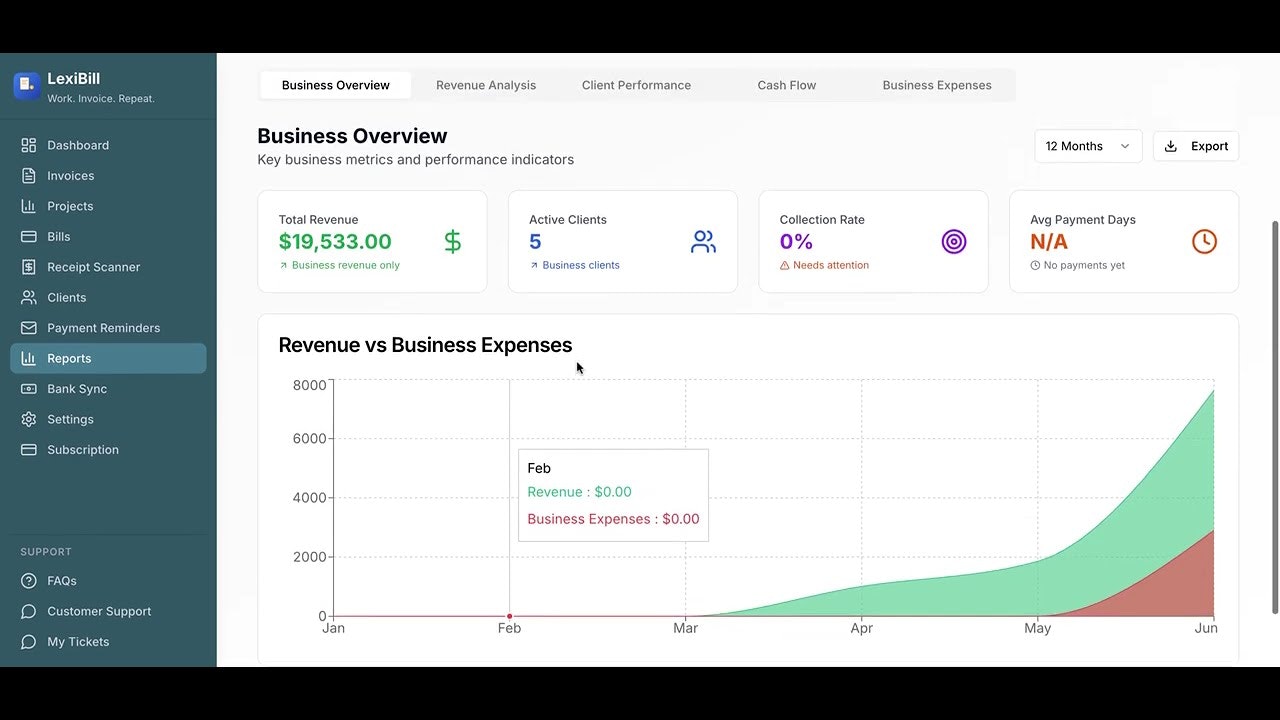Screen dimensions: 1280x720
Task: Click the FAQs question mark icon
Action: 29,581
